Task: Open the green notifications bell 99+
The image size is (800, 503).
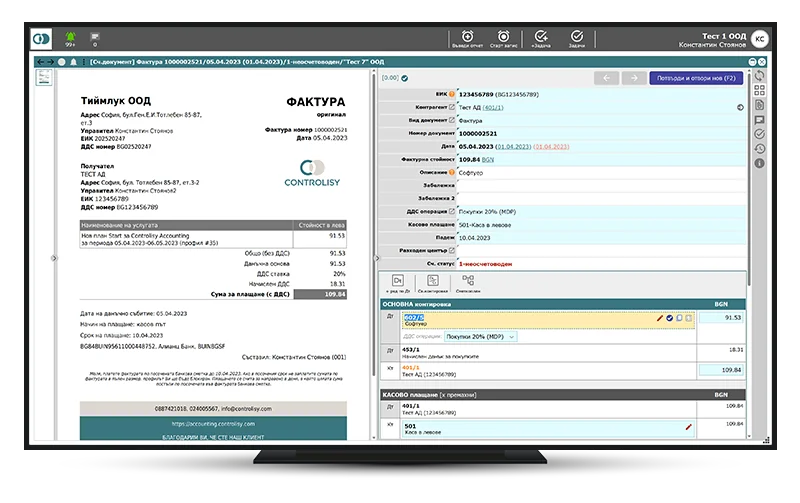Action: (70, 38)
